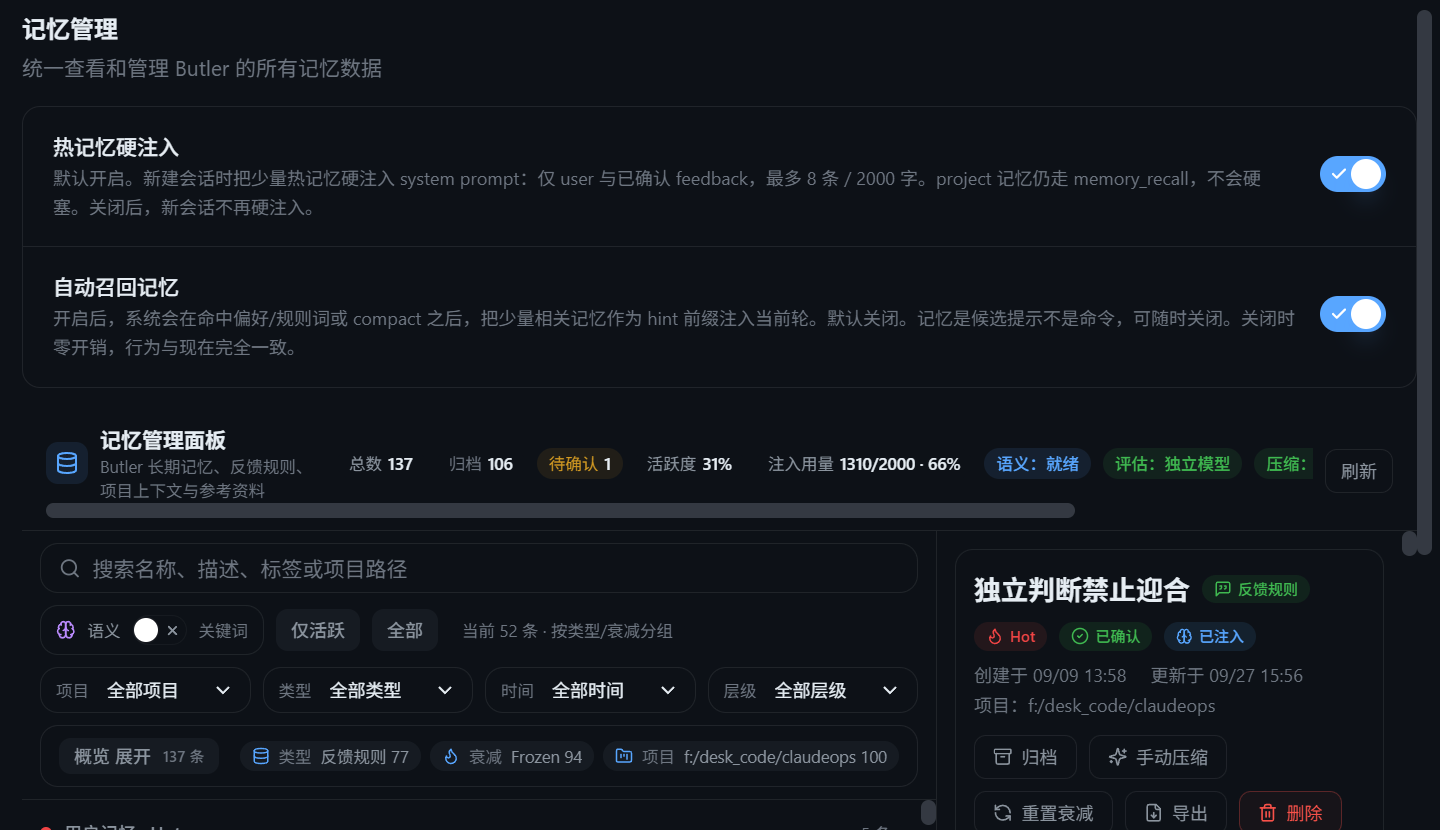
Task: Click the check-circle icon of 已确认 badge
Action: pyautogui.click(x=1080, y=636)
